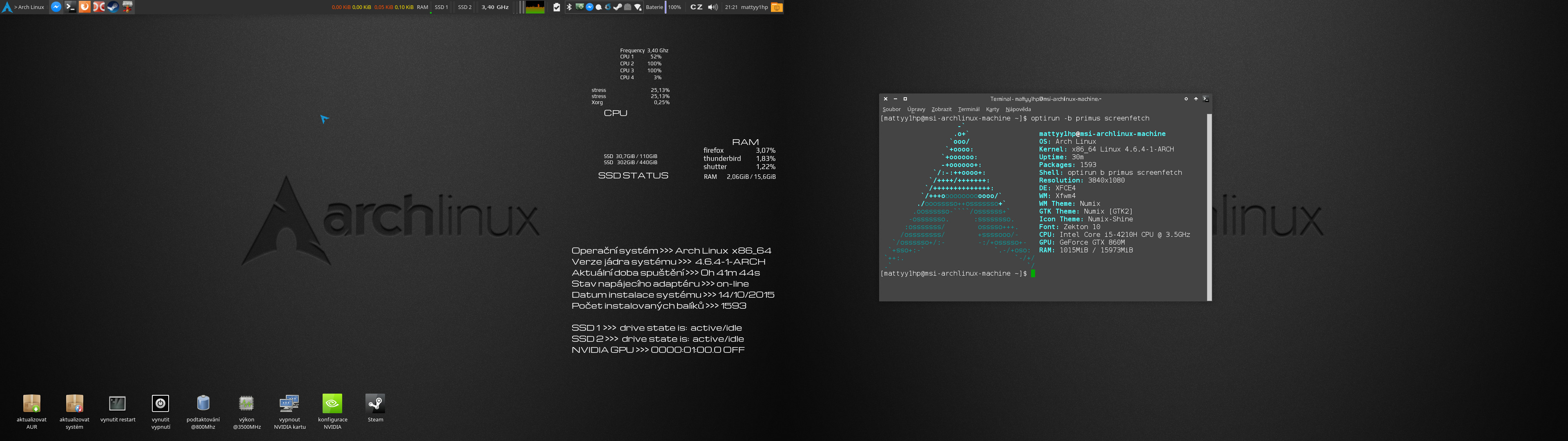The width and height of the screenshot is (1568, 441).
Task: Open the Wi-Fi network tray icon
Action: (638, 7)
